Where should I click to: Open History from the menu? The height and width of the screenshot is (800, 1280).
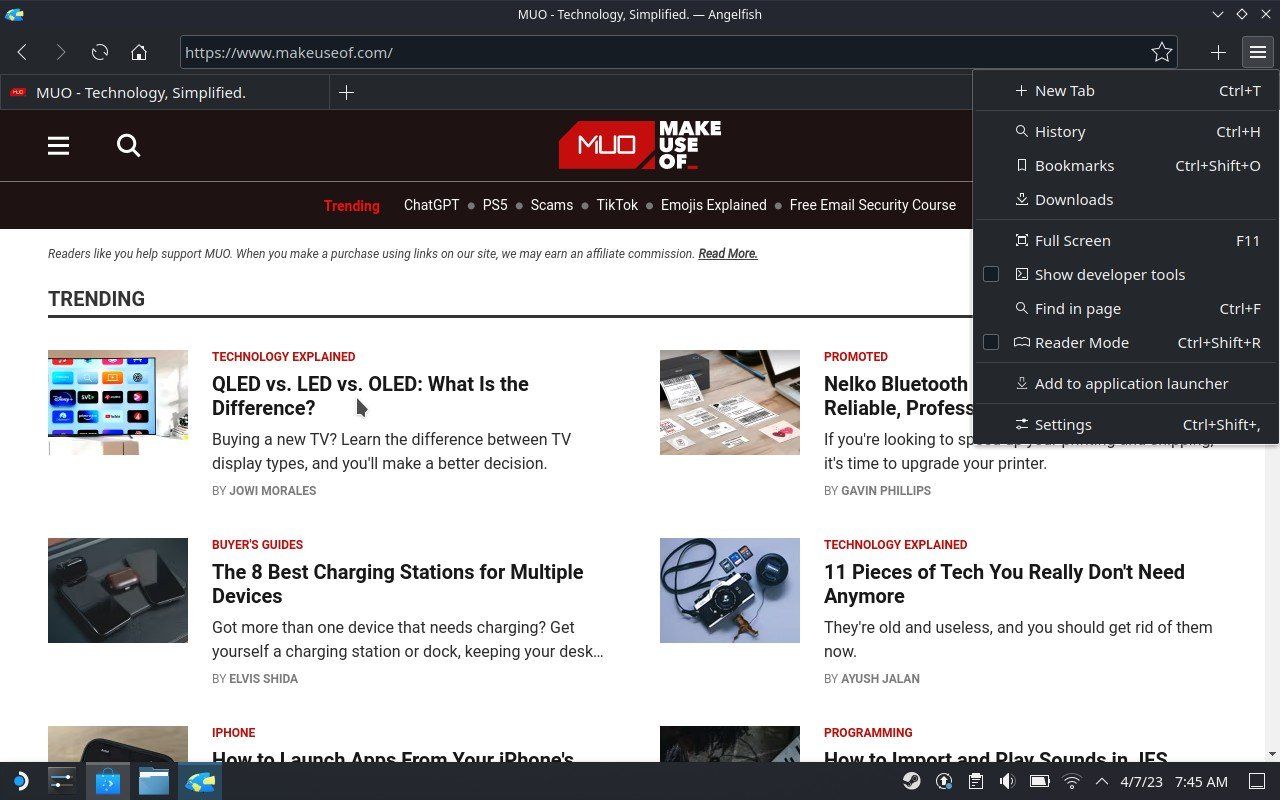point(1126,131)
